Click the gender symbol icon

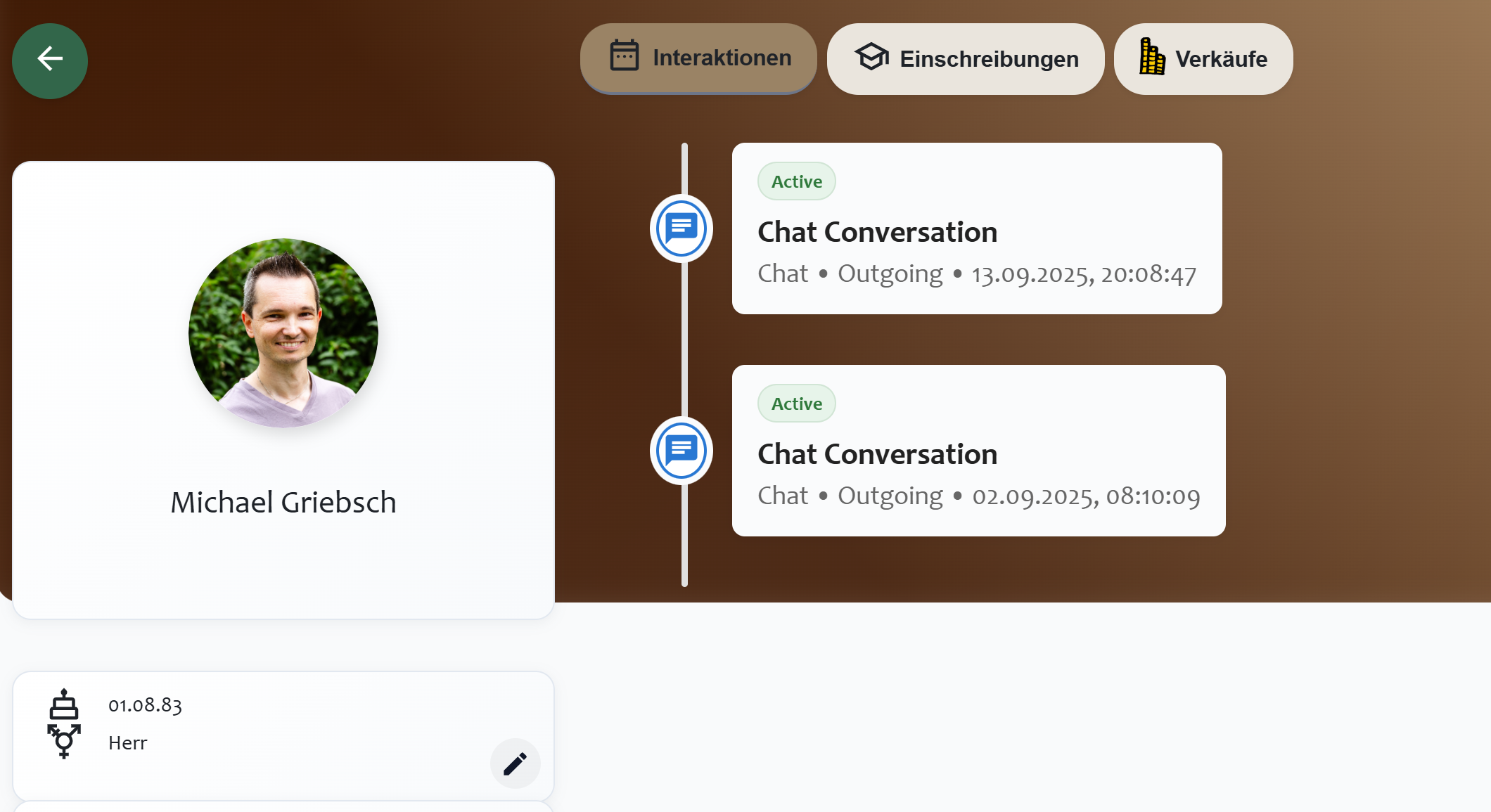[x=64, y=741]
